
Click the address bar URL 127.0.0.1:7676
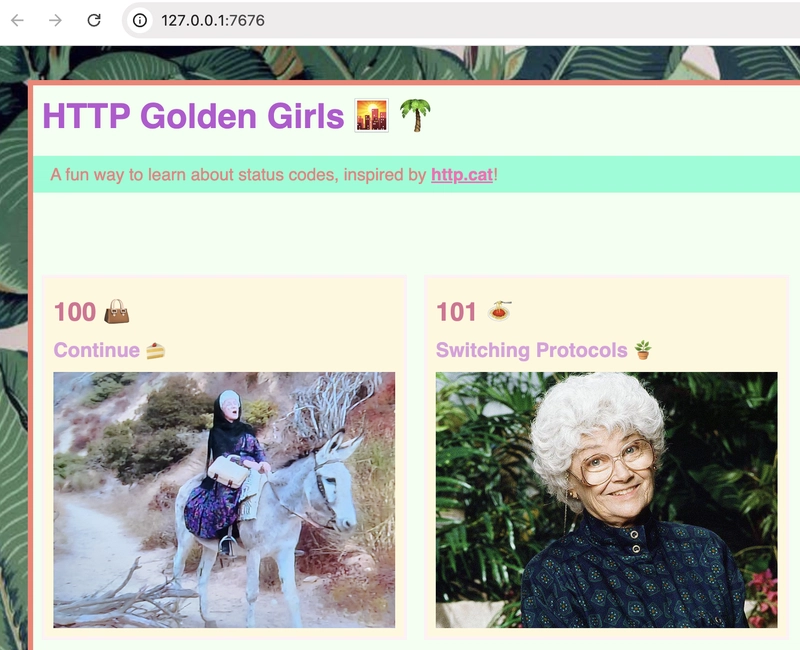coord(213,20)
